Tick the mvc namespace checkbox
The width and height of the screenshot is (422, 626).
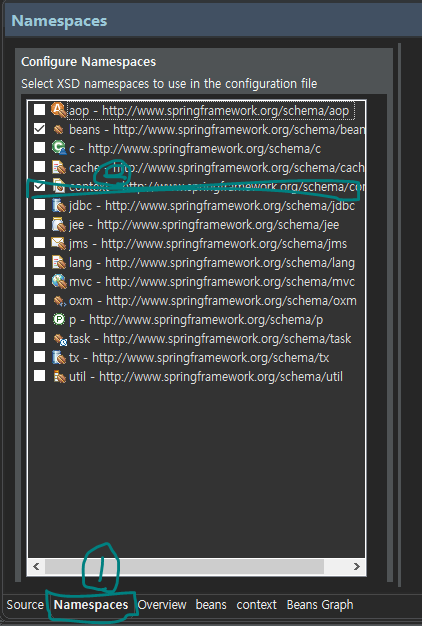39,281
